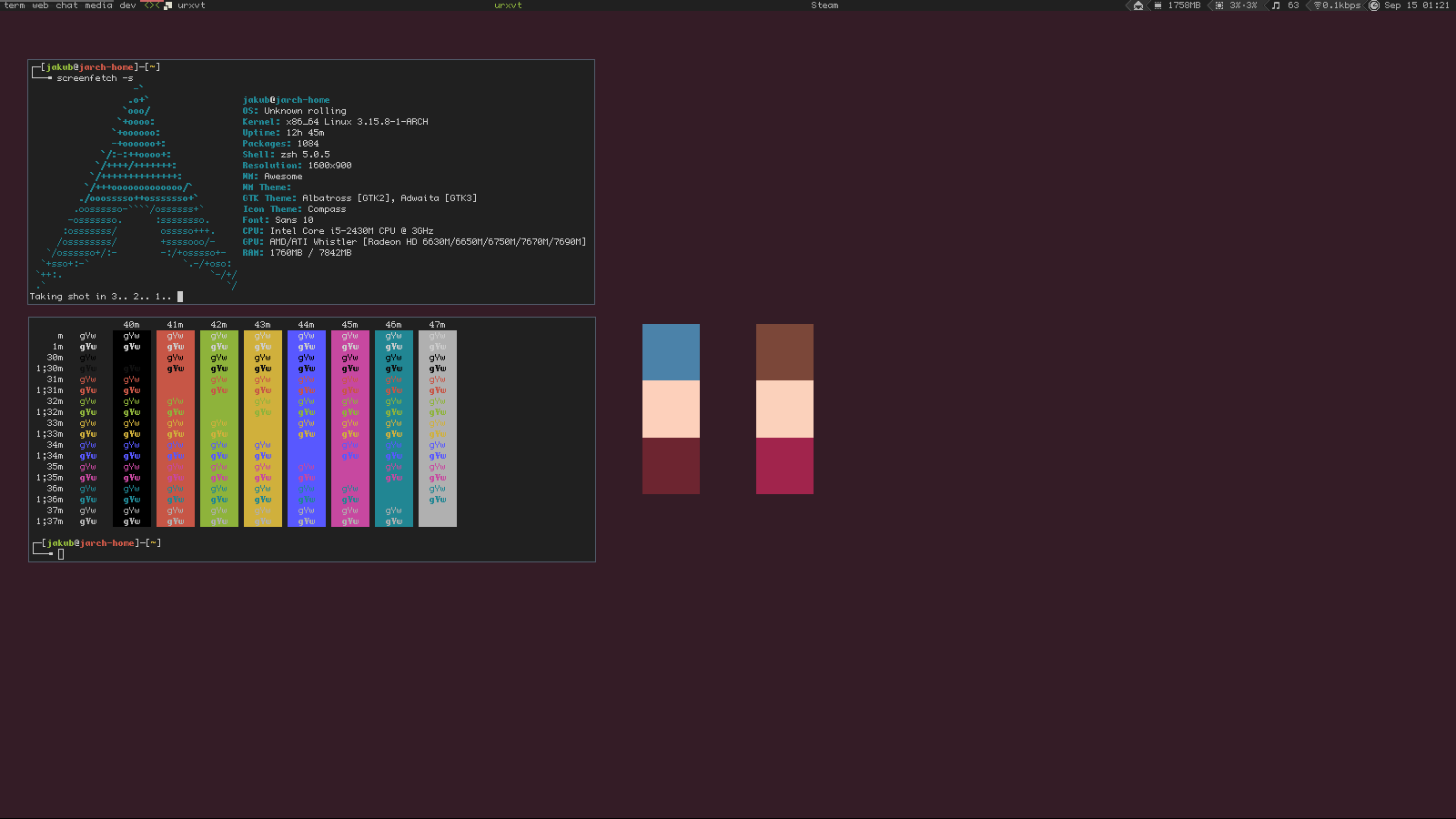Click the 'WM: Awesome' line
The height and width of the screenshot is (819, 1456).
[x=272, y=177]
